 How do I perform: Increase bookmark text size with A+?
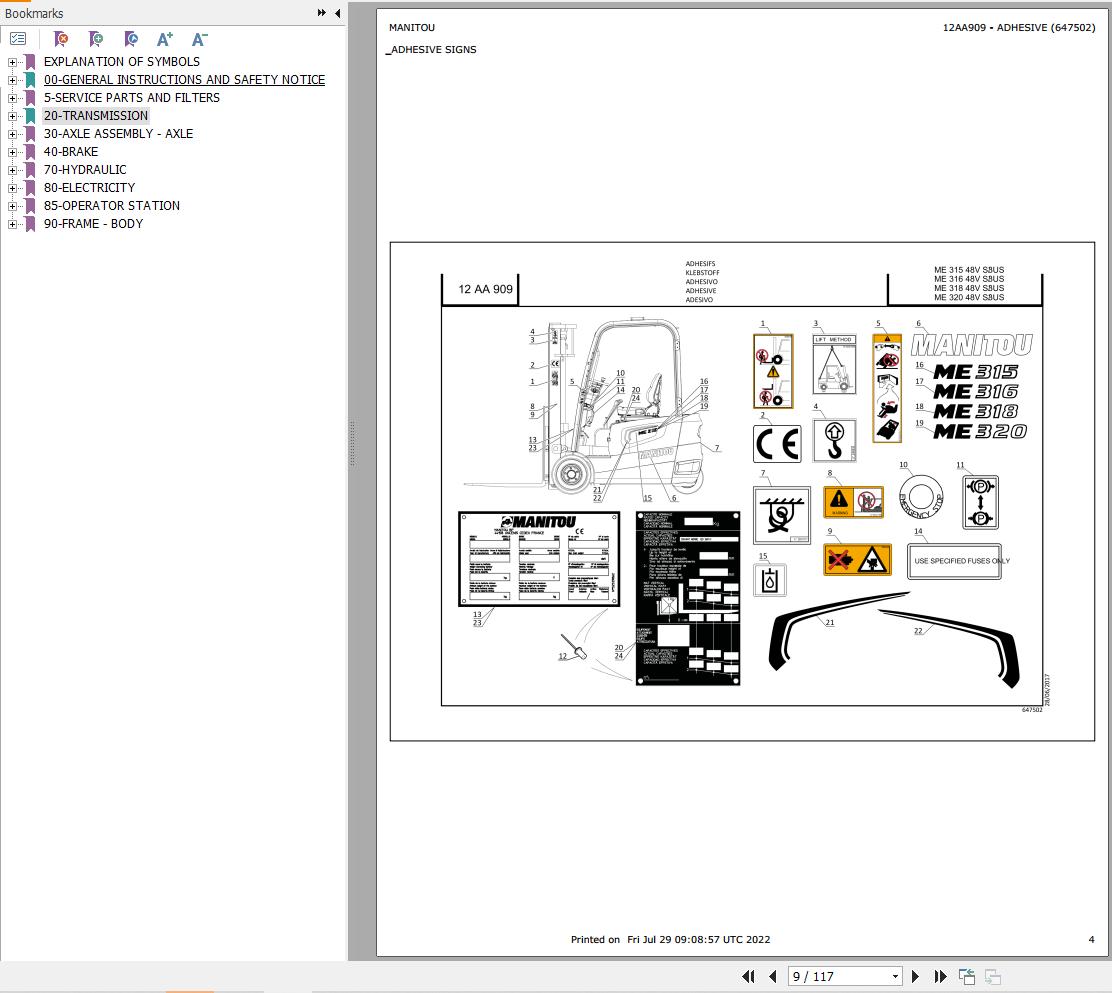tap(165, 39)
